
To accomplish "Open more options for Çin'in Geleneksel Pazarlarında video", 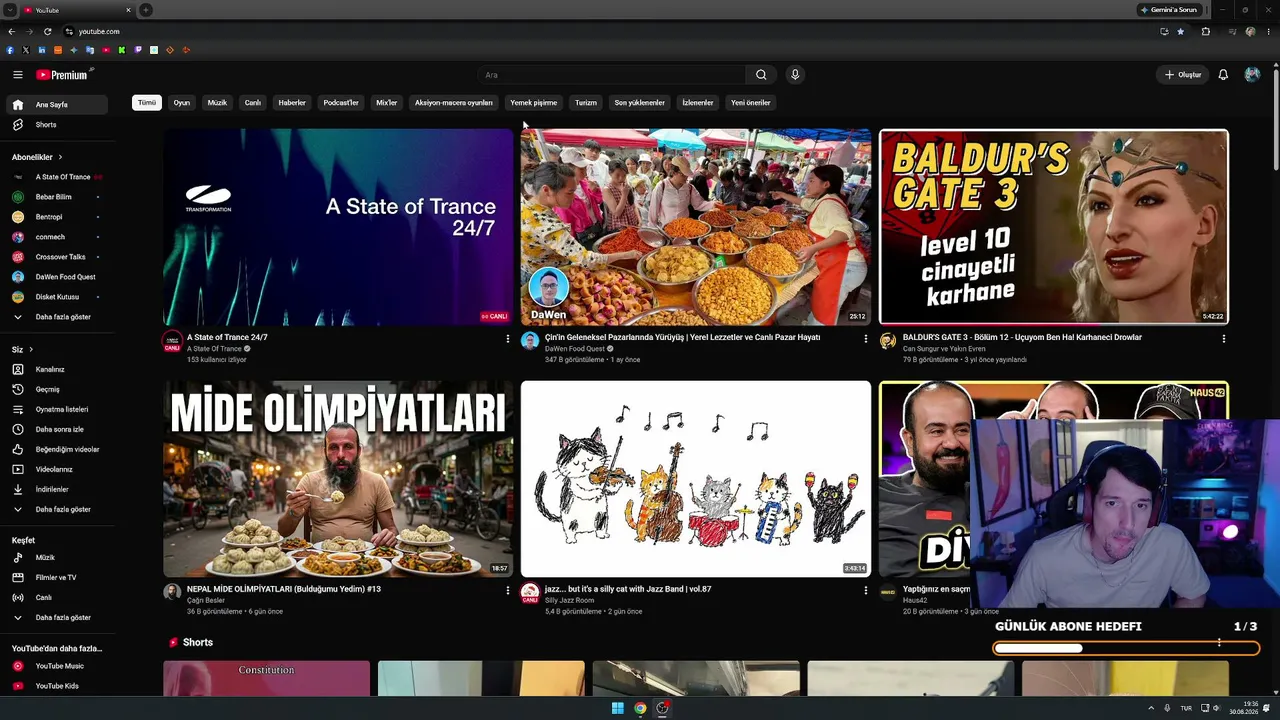I will pos(865,338).
